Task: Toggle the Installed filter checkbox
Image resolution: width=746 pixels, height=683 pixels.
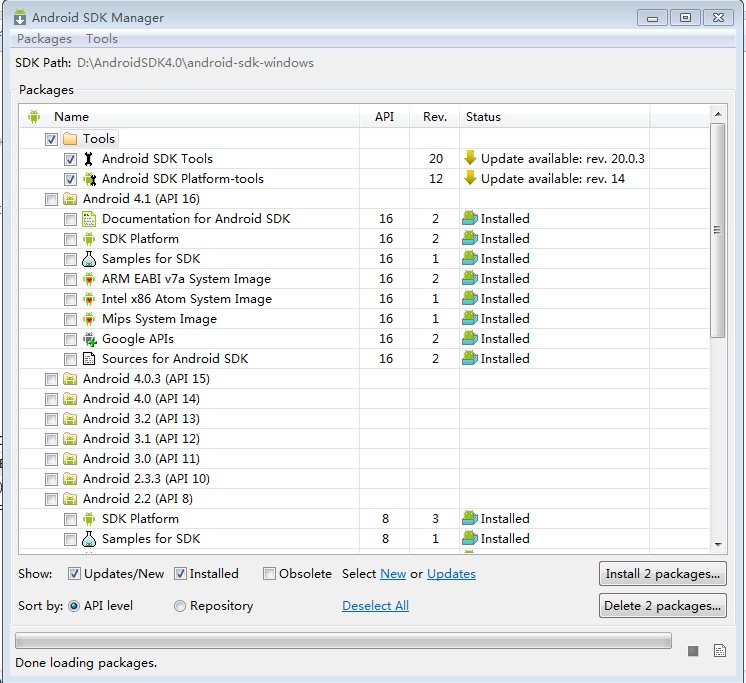Action: (180, 574)
